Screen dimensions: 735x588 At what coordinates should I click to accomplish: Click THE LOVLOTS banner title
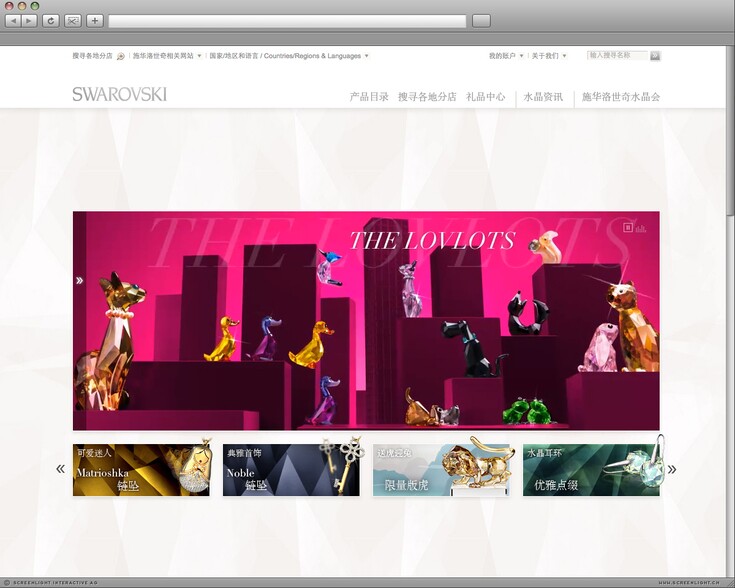coord(432,241)
